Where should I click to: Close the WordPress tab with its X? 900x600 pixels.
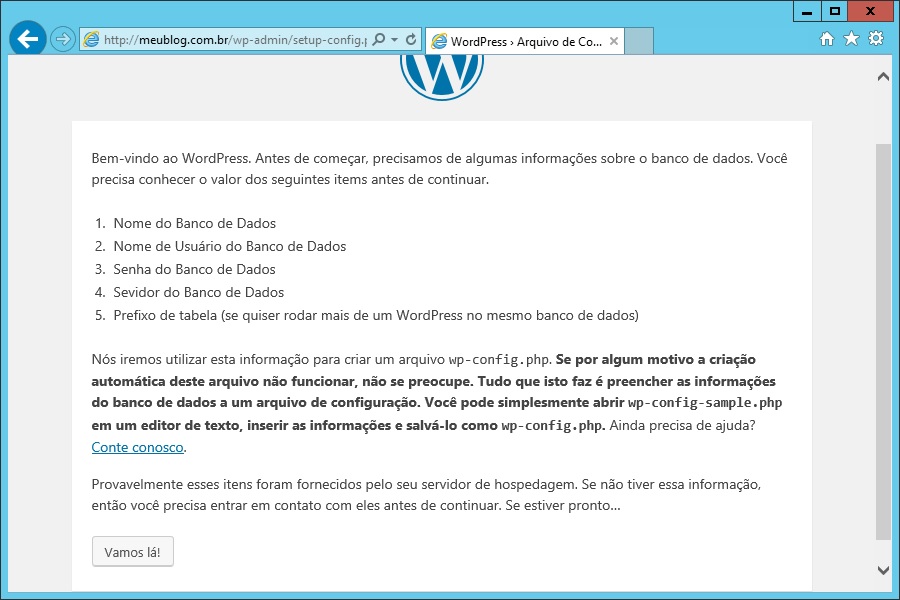614,41
